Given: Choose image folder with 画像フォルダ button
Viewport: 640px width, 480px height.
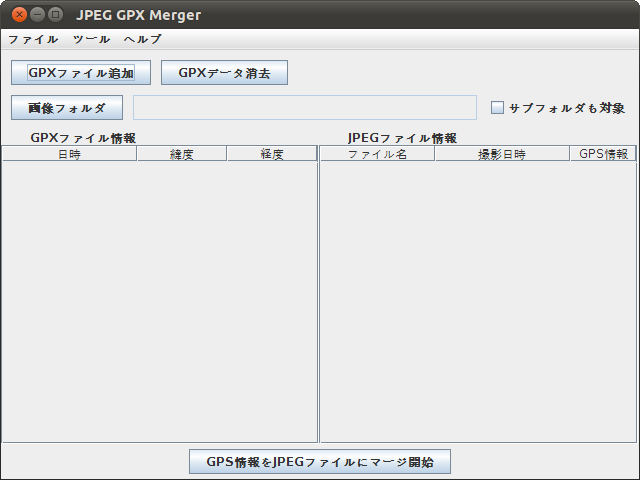Looking at the screenshot, I should (67, 108).
